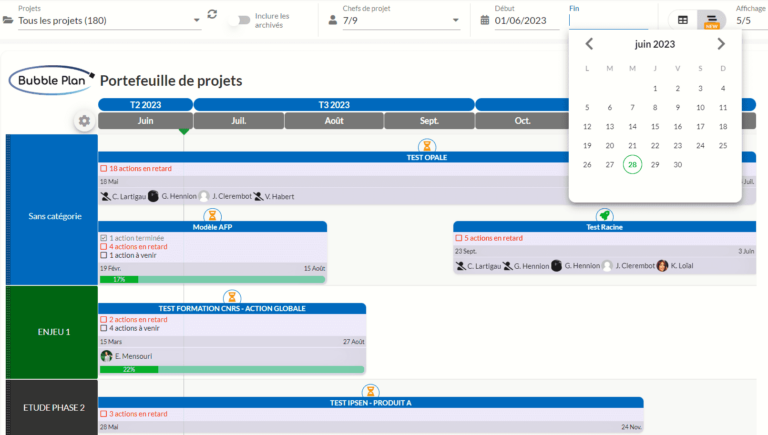The height and width of the screenshot is (435, 768).
Task: Click hourglass icon above TEST IPSEN
Action: (x=371, y=391)
